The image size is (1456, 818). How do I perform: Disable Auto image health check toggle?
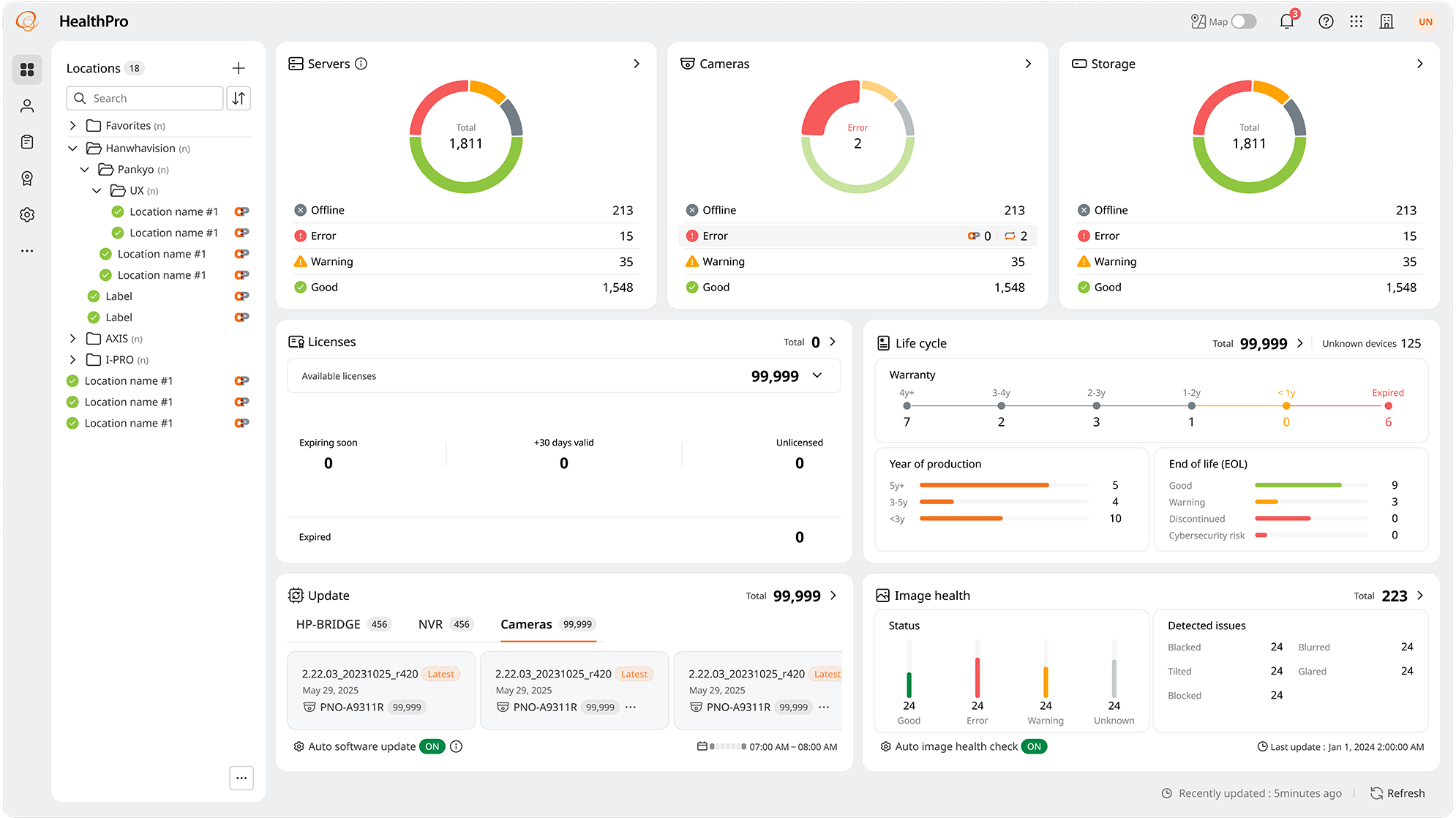1034,746
